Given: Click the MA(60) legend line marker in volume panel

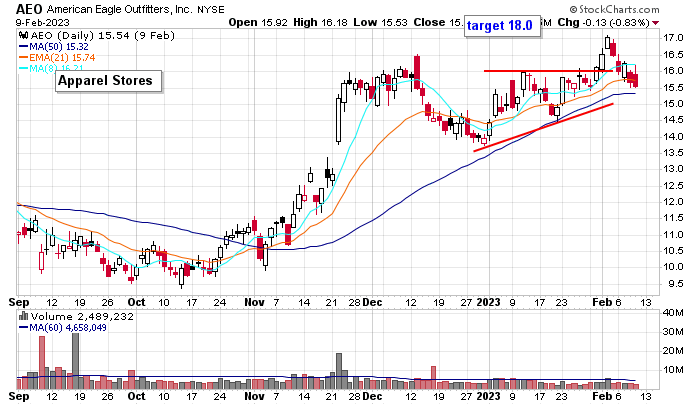Looking at the screenshot, I should coord(23,328).
